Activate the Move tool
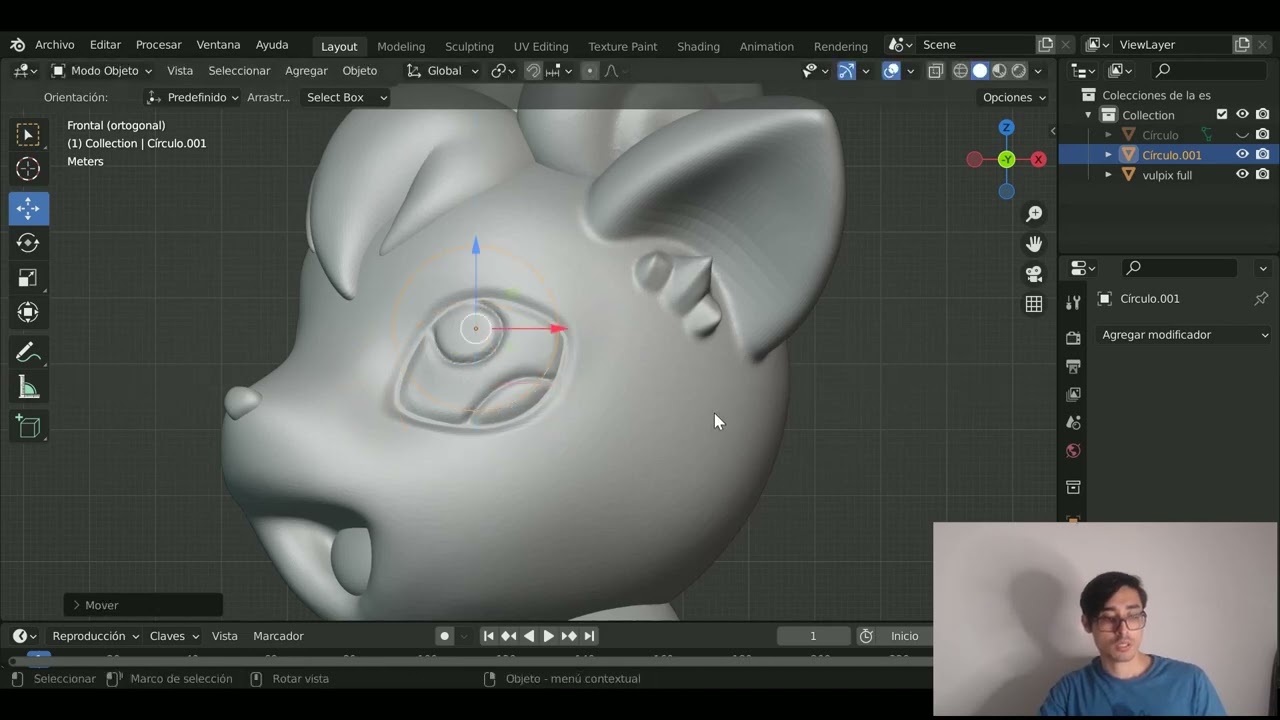1280x720 pixels. click(x=28, y=208)
